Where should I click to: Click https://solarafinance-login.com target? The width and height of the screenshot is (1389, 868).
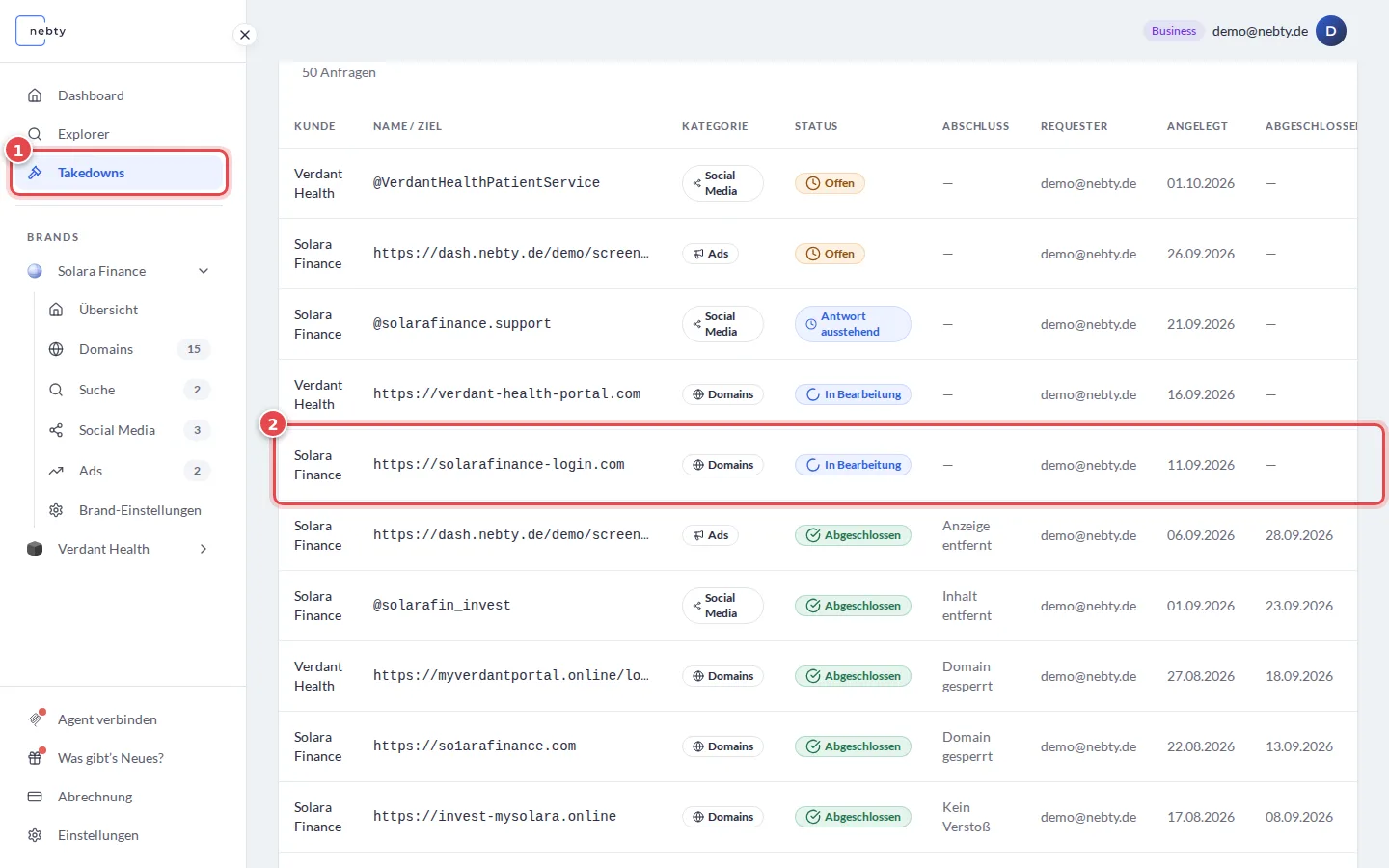pyautogui.click(x=499, y=465)
